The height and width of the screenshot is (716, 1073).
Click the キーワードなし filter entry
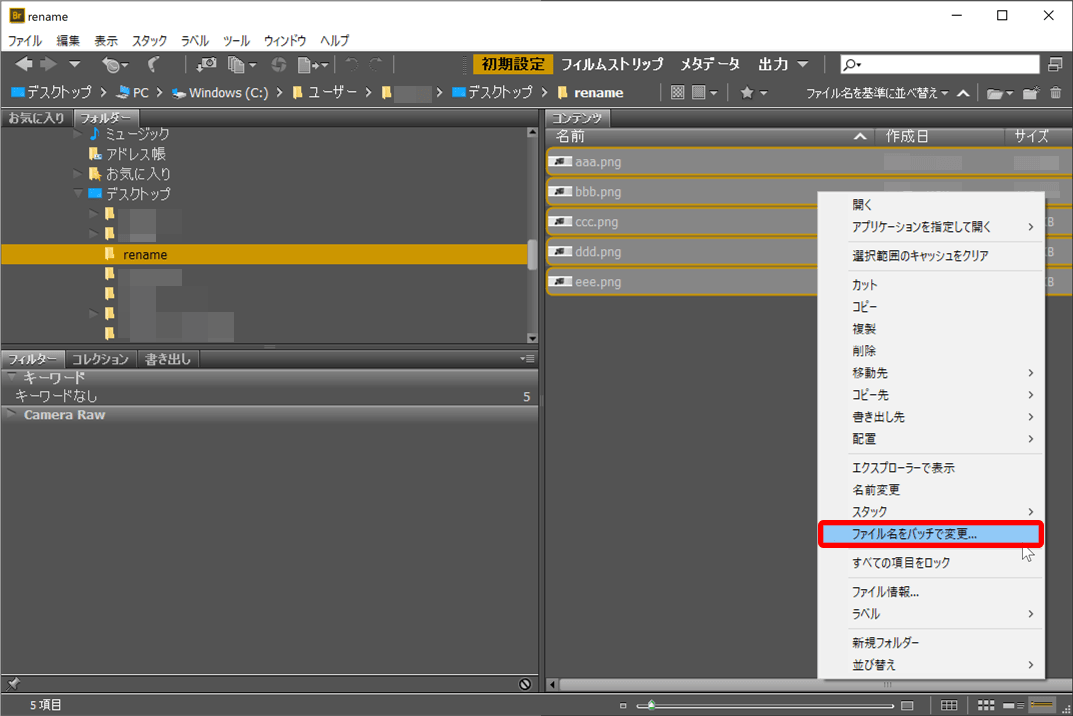point(270,396)
